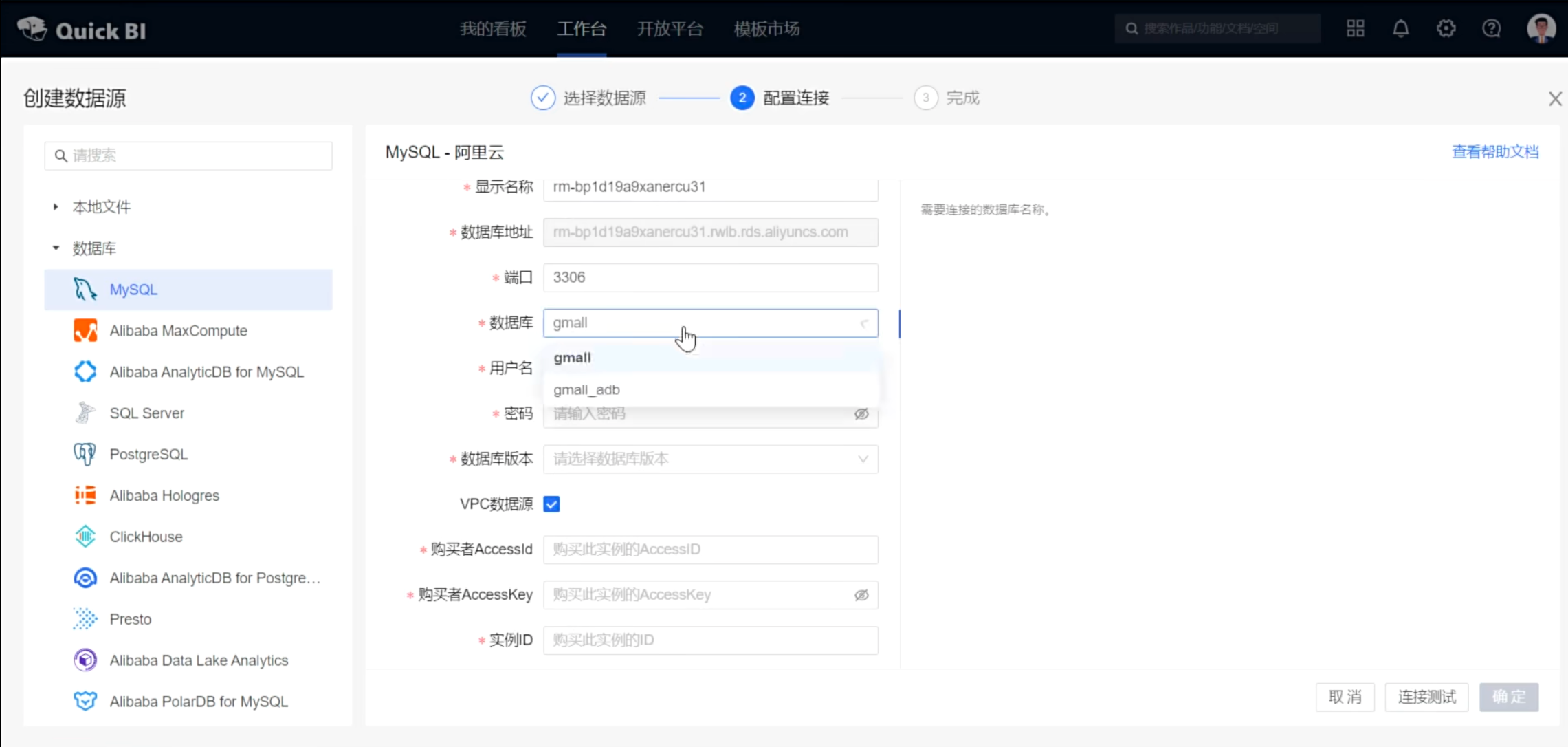Screen dimensions: 1568x747
Task: Focus the sidebar 请搜索 search box
Action: pyautogui.click(x=188, y=156)
